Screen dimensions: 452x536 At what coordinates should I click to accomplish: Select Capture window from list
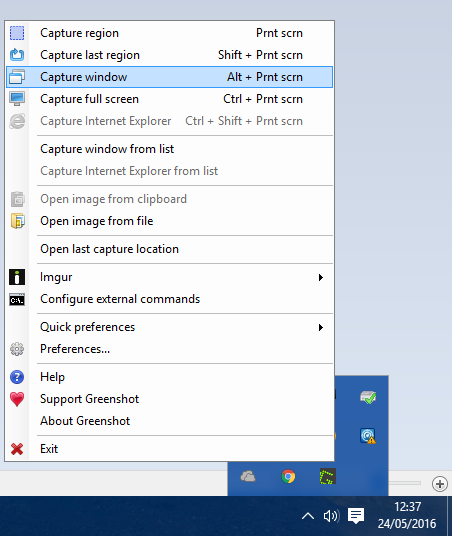tap(169, 149)
